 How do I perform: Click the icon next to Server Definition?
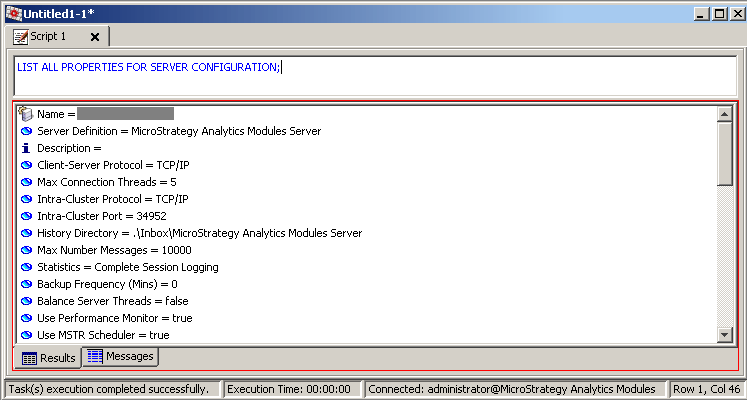pos(26,131)
